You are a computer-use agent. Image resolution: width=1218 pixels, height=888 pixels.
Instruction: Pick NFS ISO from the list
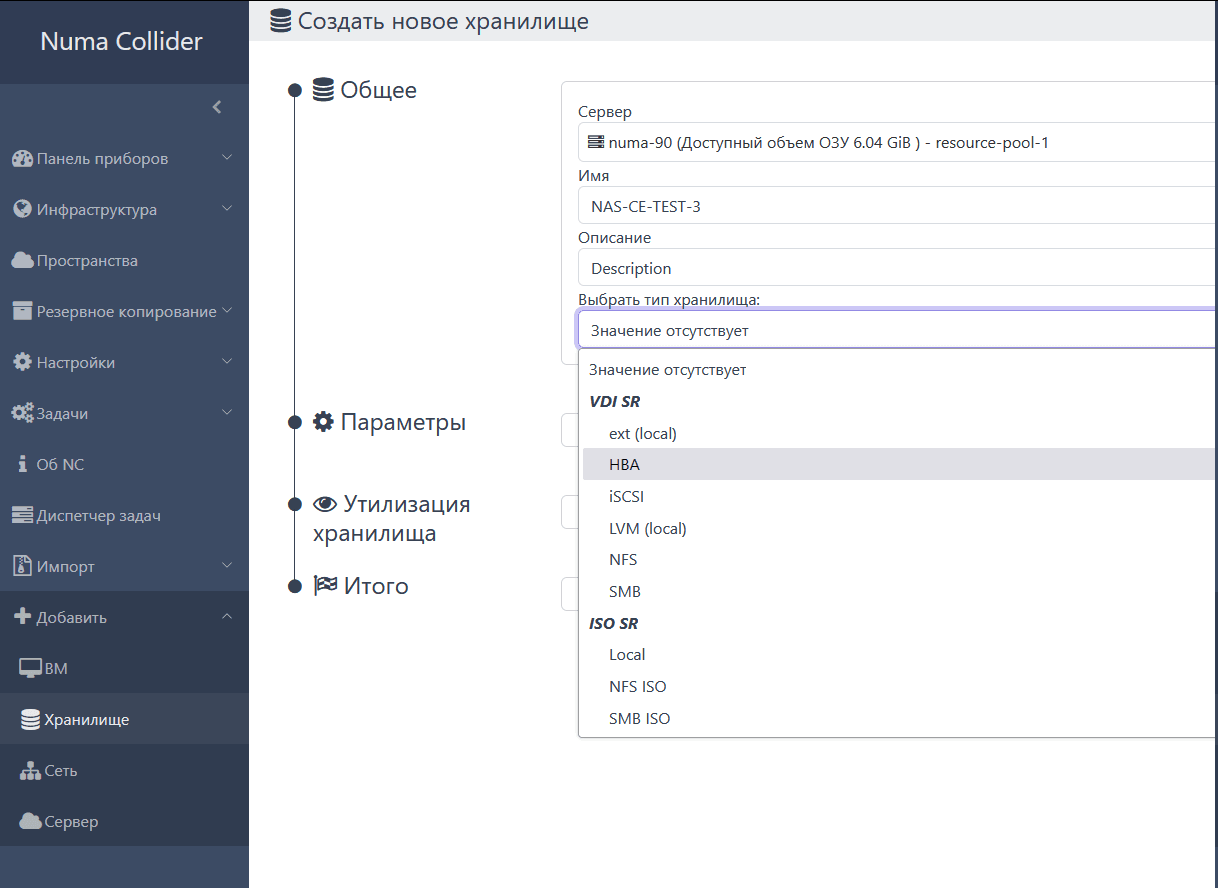click(637, 687)
